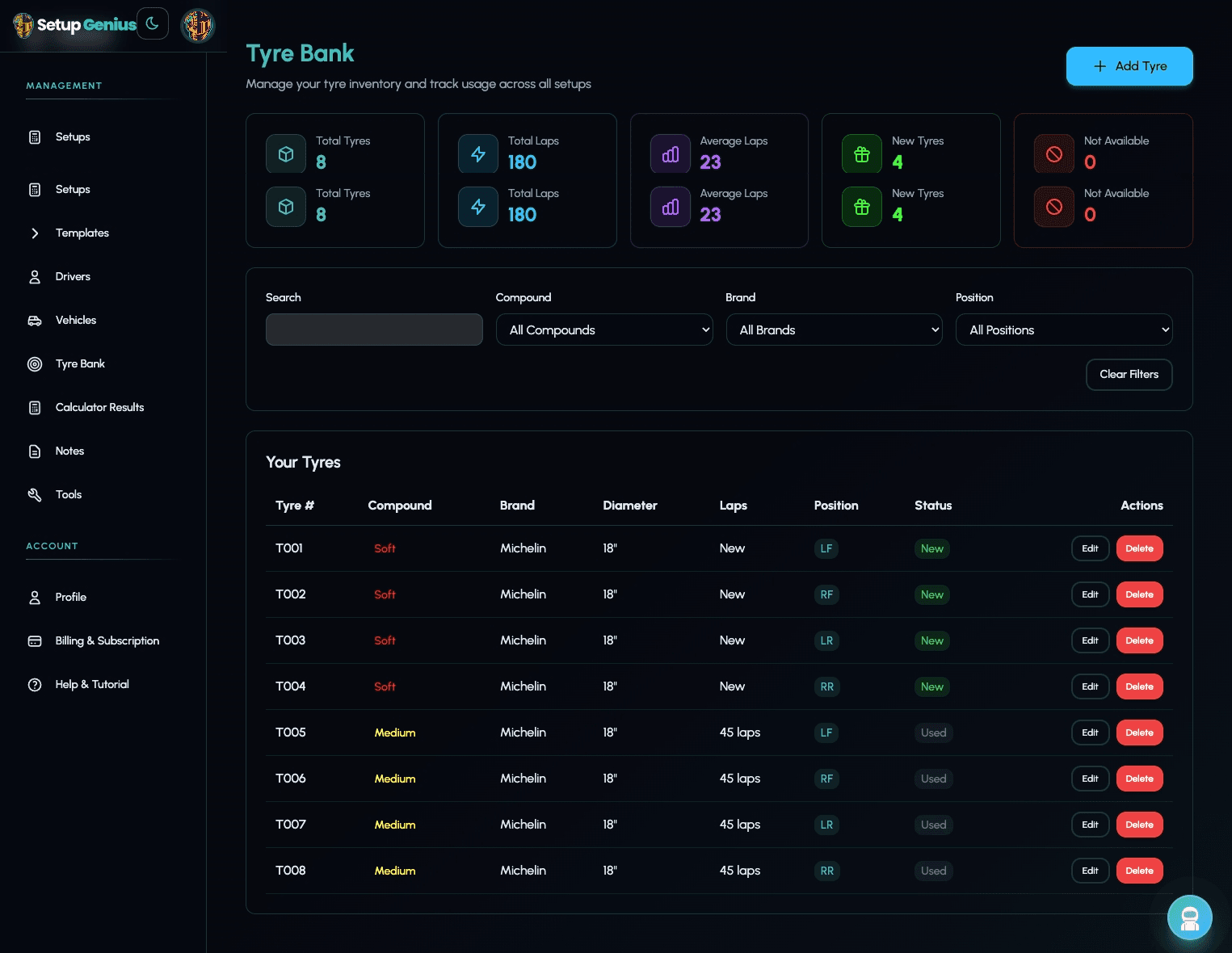The image size is (1232, 953).
Task: Edit tyre T001
Action: tap(1090, 548)
